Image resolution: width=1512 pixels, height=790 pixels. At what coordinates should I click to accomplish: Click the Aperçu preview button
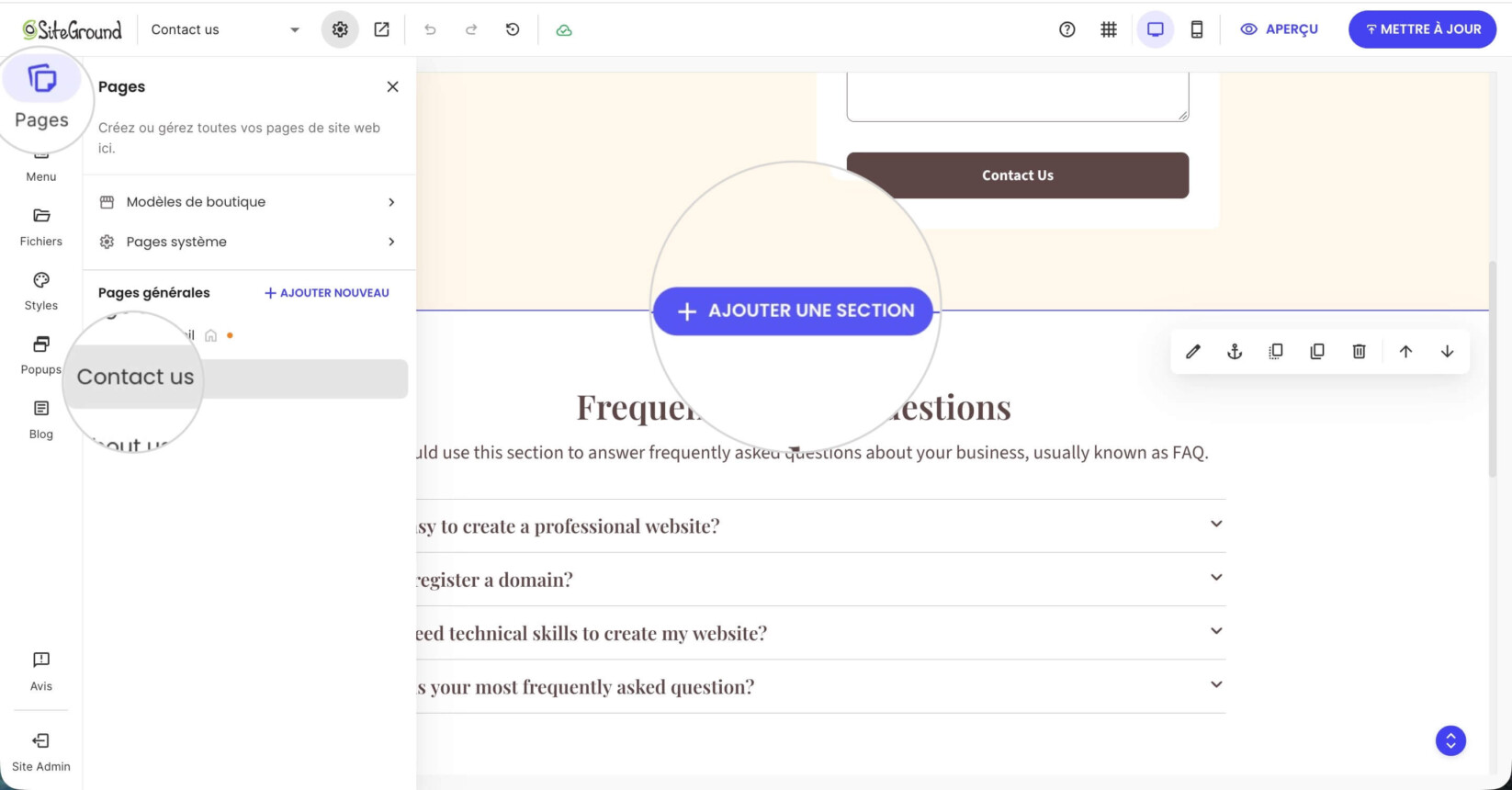point(1279,29)
